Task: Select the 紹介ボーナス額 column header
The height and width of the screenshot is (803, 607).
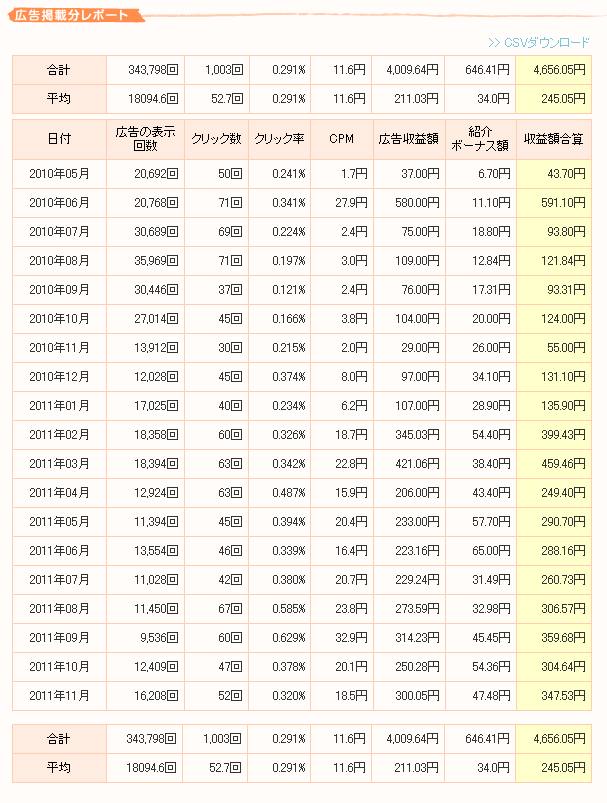Action: [x=480, y=139]
